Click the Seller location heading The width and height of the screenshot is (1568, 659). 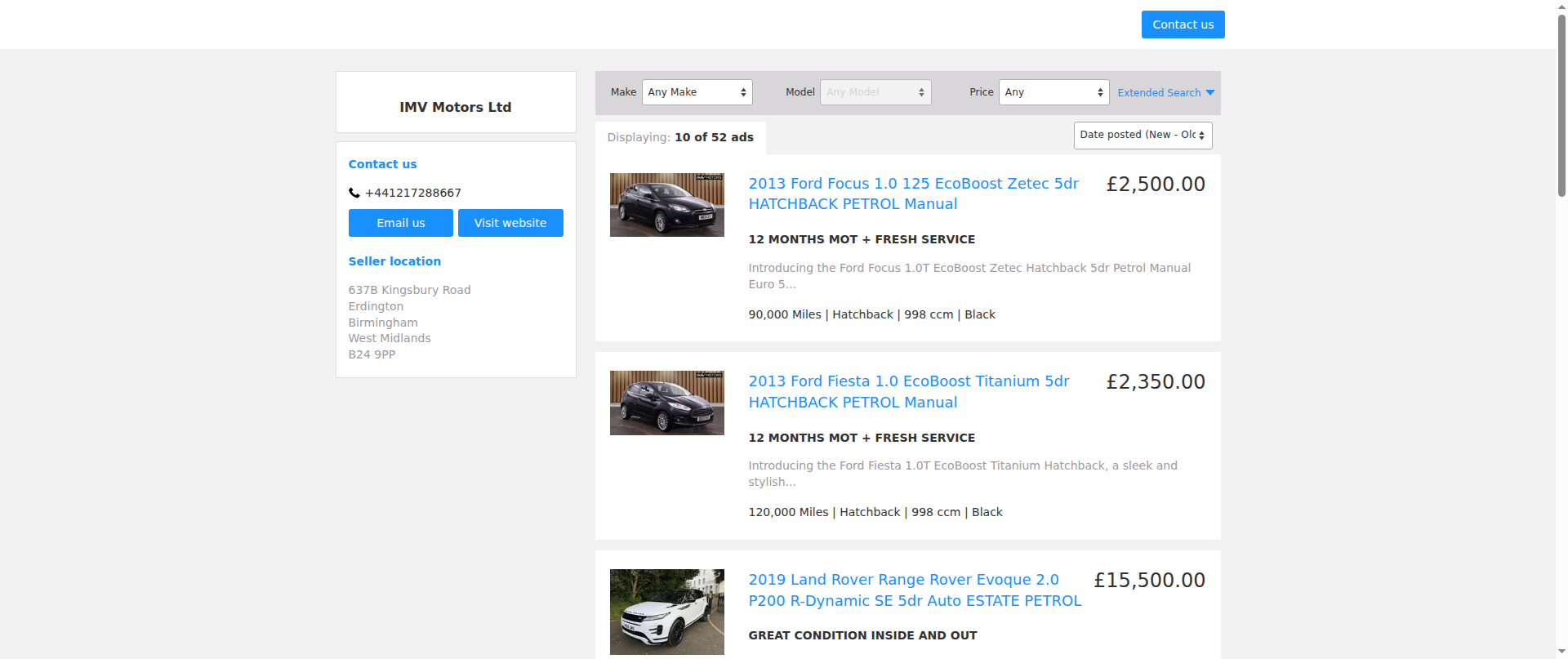click(x=394, y=261)
